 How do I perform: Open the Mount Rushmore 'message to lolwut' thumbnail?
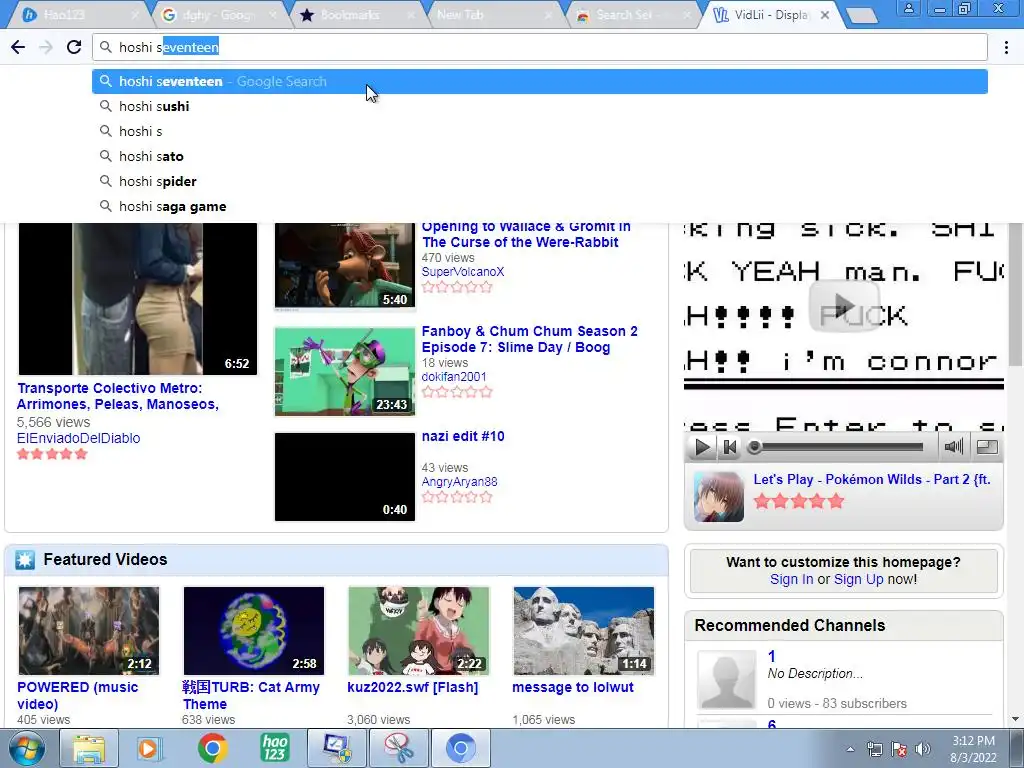[x=584, y=631]
